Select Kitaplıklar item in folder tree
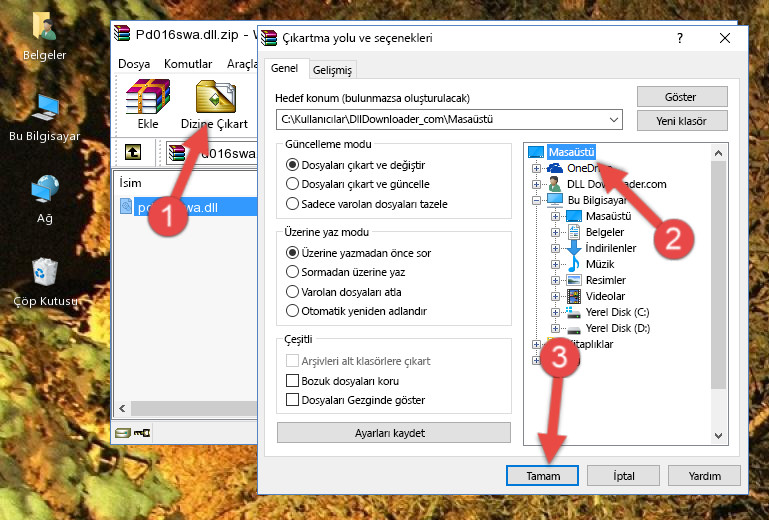The image size is (769, 520). click(589, 344)
